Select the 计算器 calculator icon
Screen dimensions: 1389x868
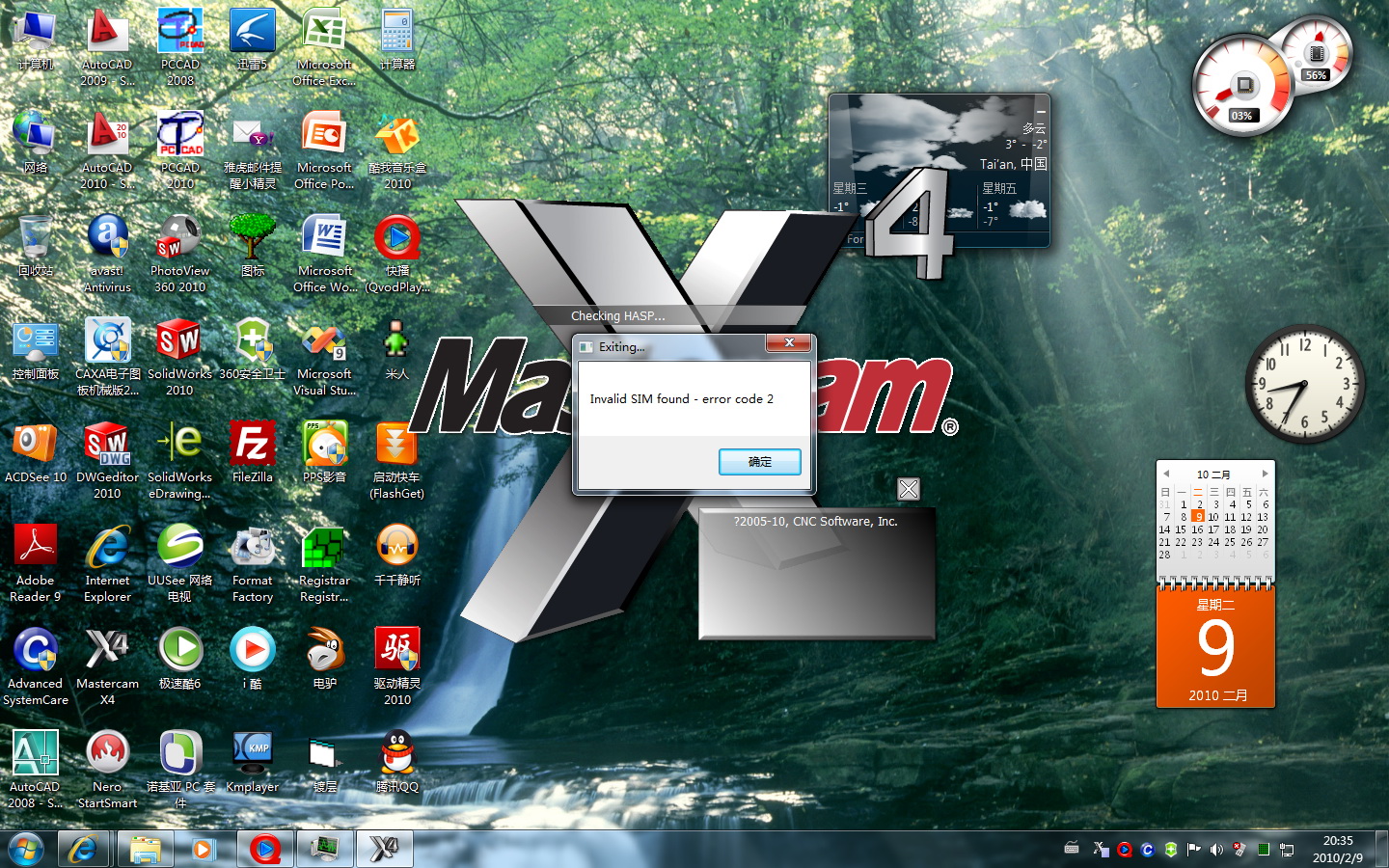396,41
